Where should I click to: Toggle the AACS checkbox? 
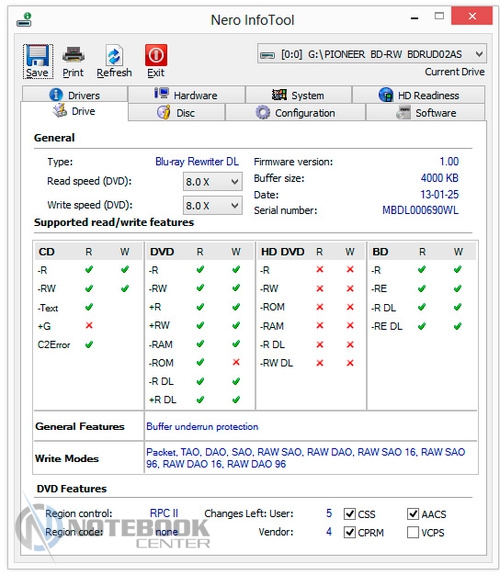(x=413, y=514)
